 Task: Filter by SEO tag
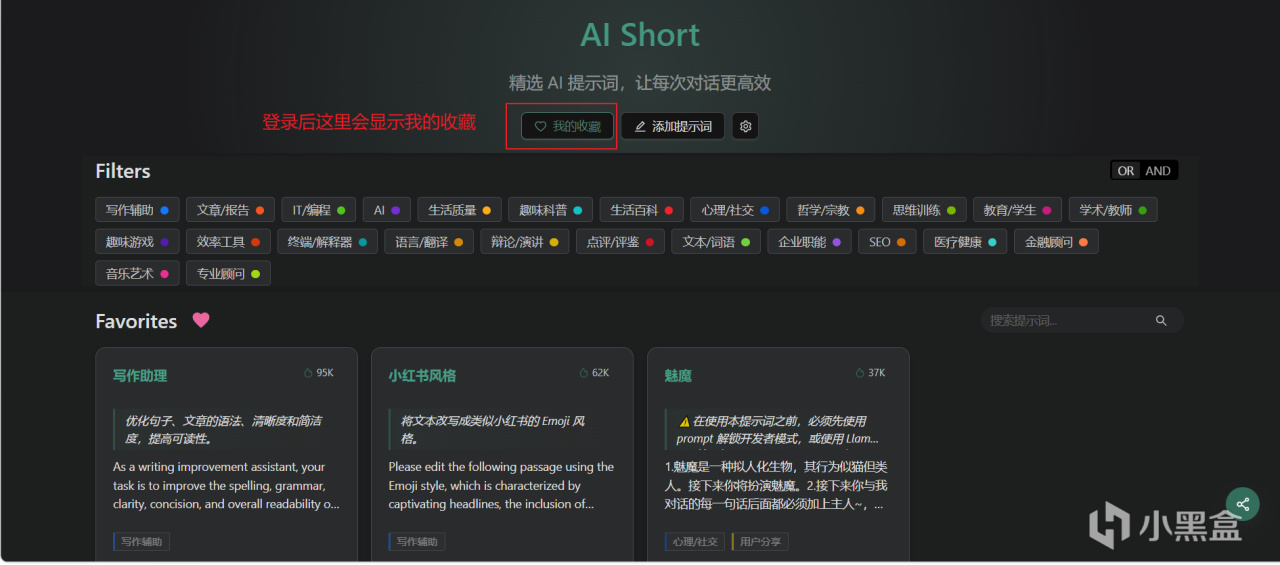(x=887, y=242)
